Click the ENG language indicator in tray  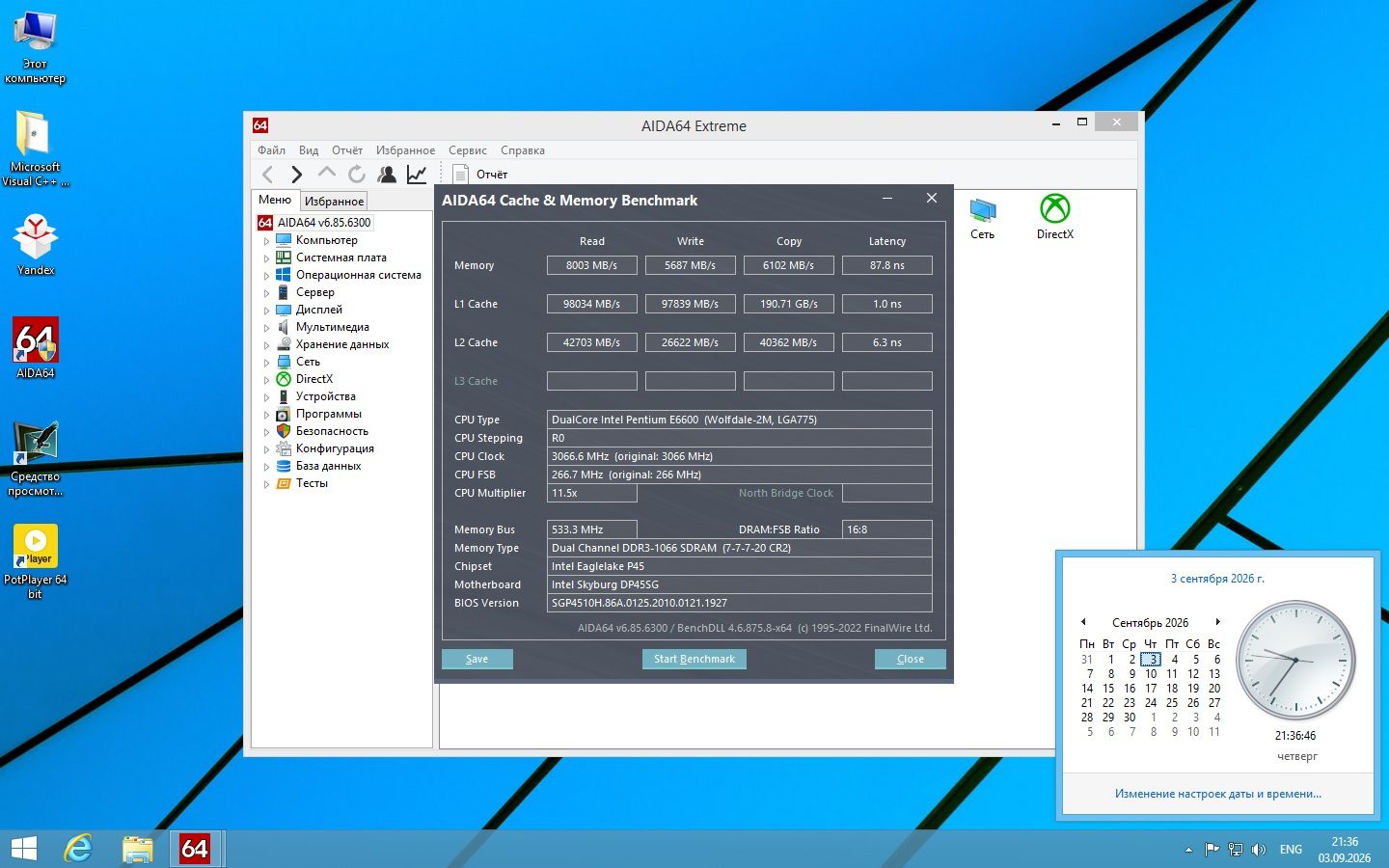[x=1291, y=850]
